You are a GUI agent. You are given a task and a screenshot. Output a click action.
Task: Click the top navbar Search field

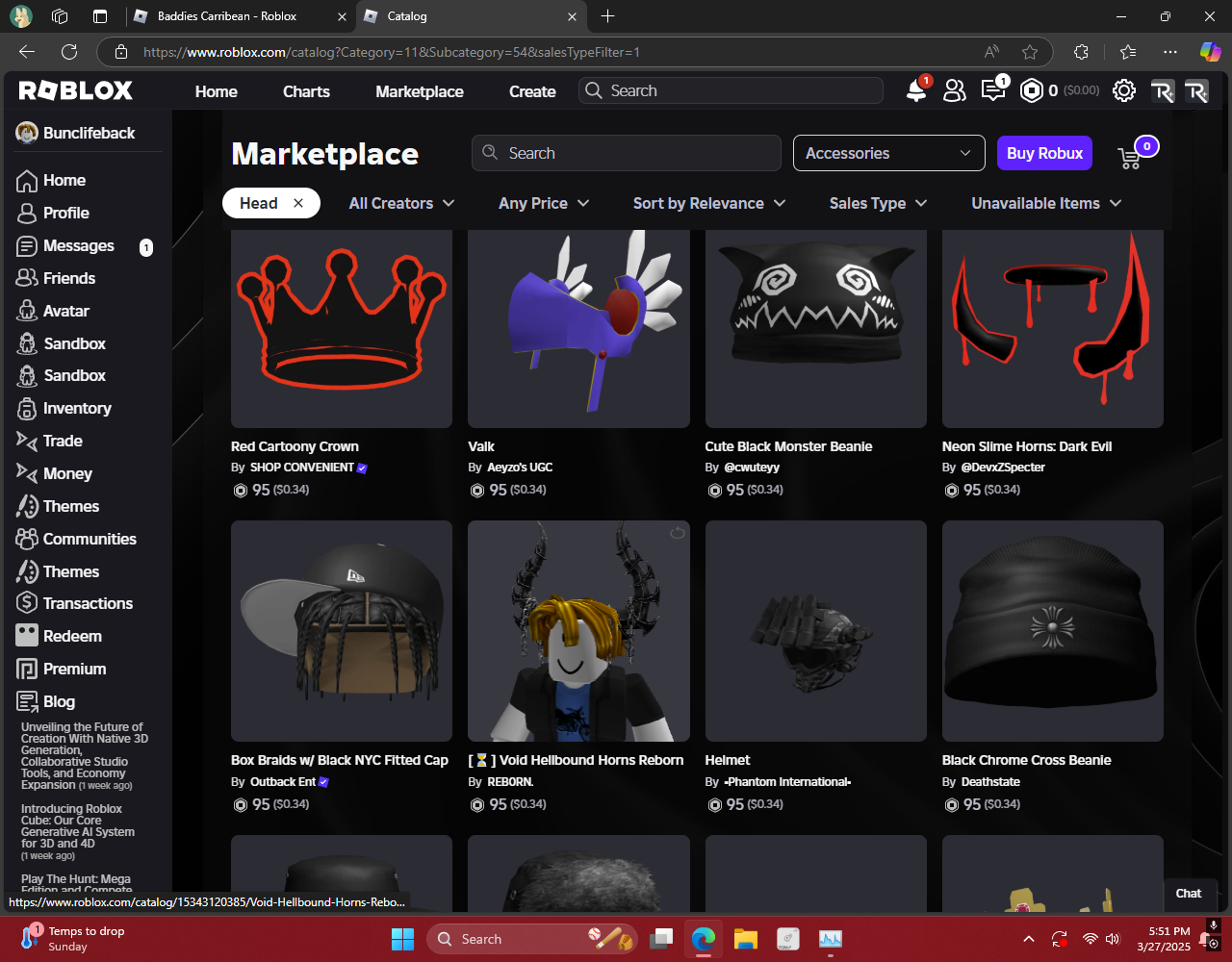pos(731,90)
